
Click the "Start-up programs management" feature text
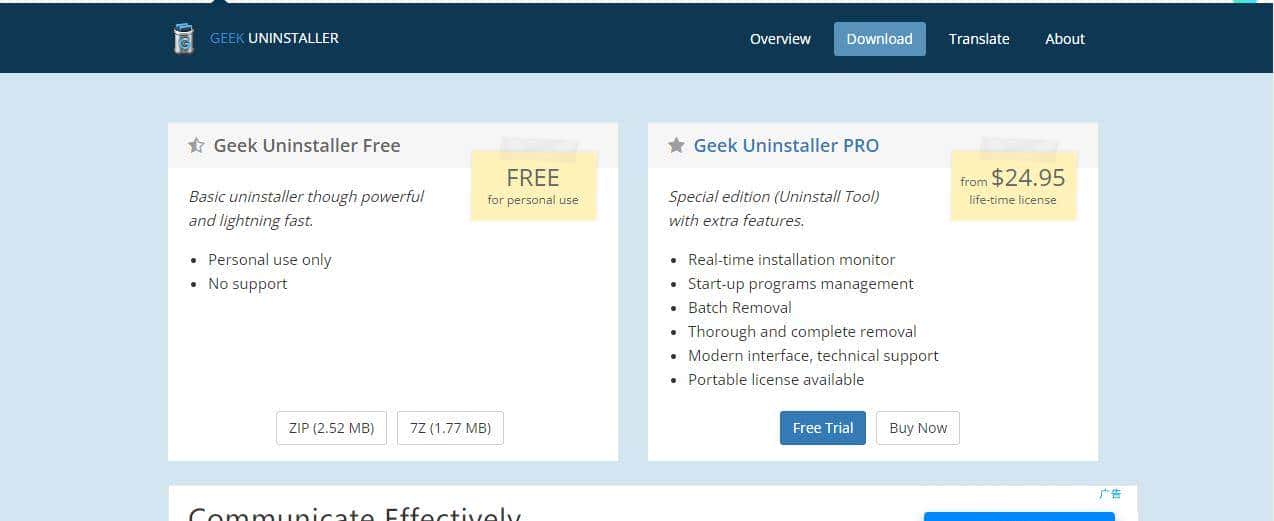(x=801, y=284)
